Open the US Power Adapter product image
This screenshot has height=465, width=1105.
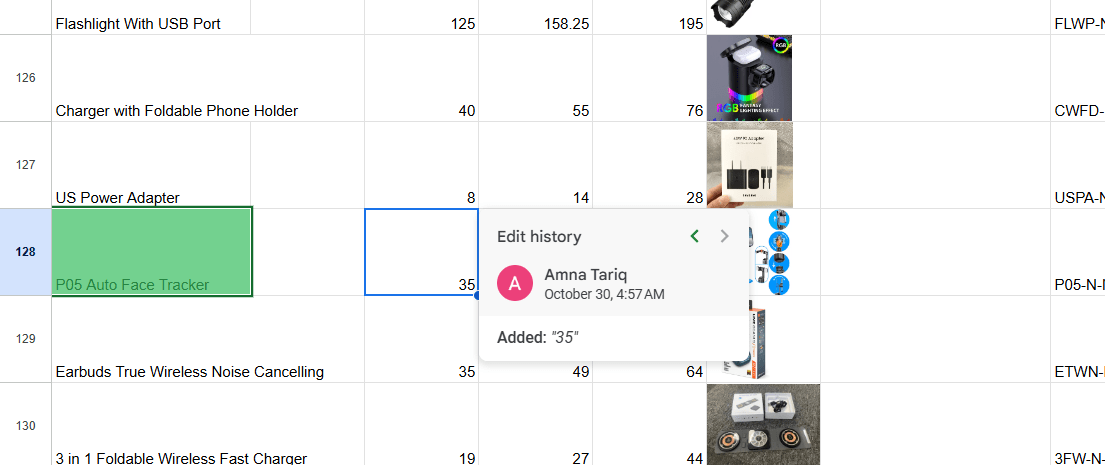749,165
